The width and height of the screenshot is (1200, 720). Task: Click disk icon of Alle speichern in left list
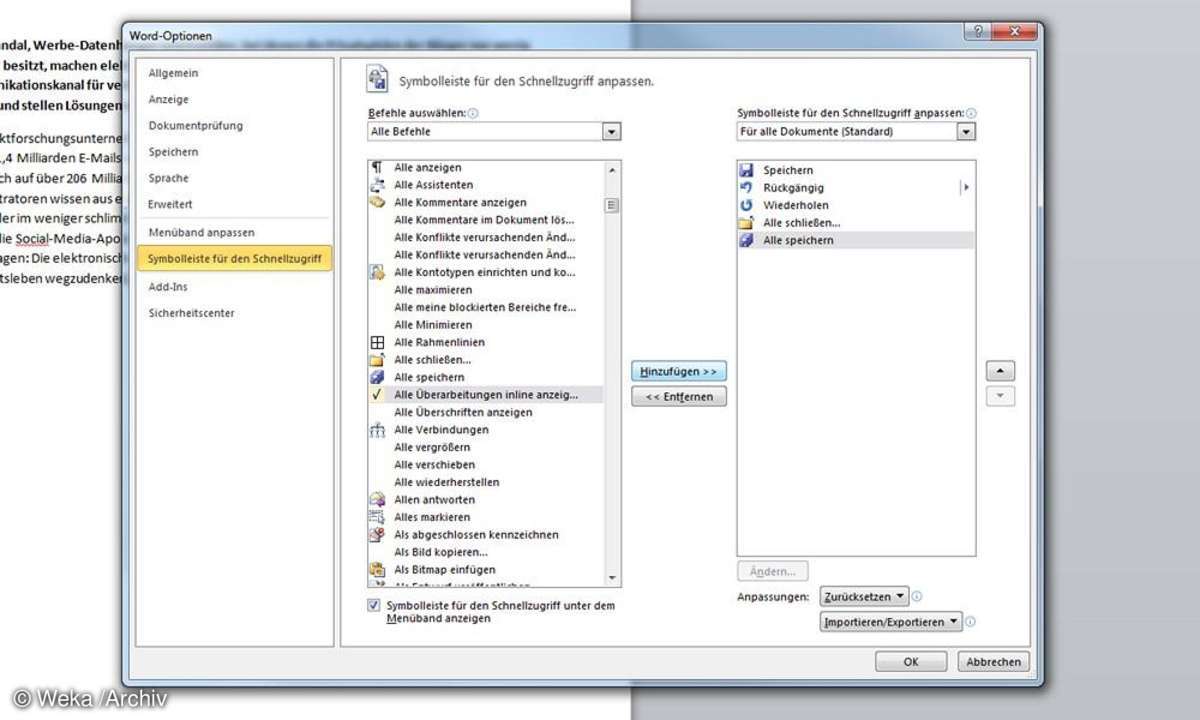(377, 377)
